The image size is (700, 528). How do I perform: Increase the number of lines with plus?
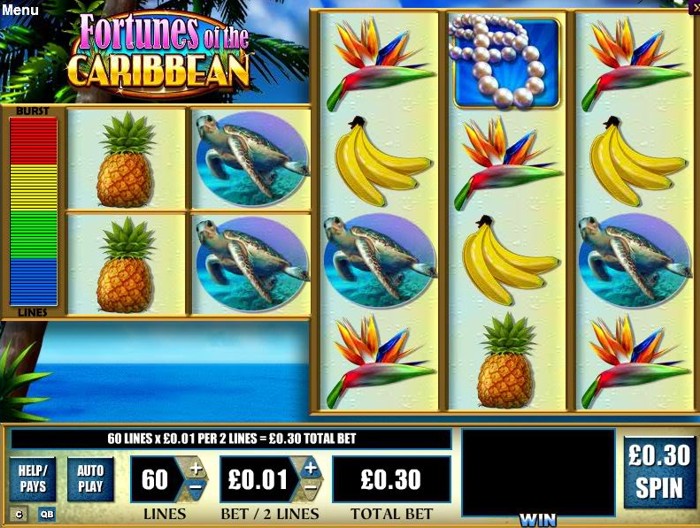tap(196, 469)
